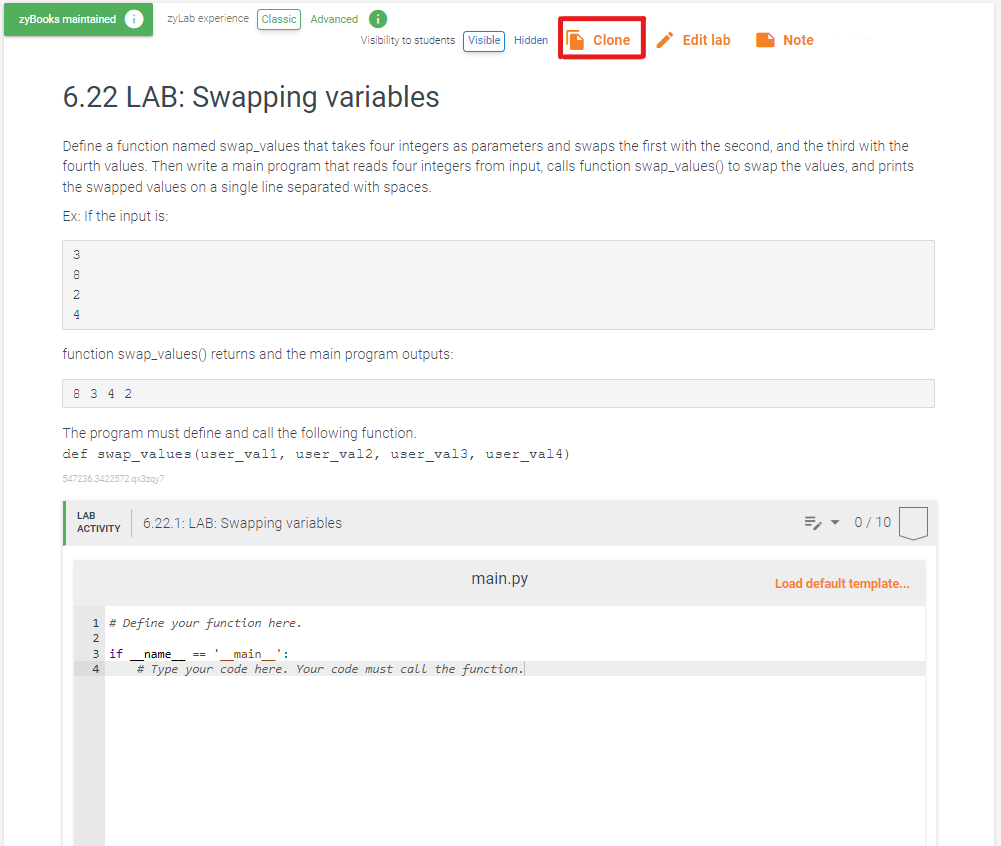
Task: Open the zyBooks maintained info icon
Action: 134,18
